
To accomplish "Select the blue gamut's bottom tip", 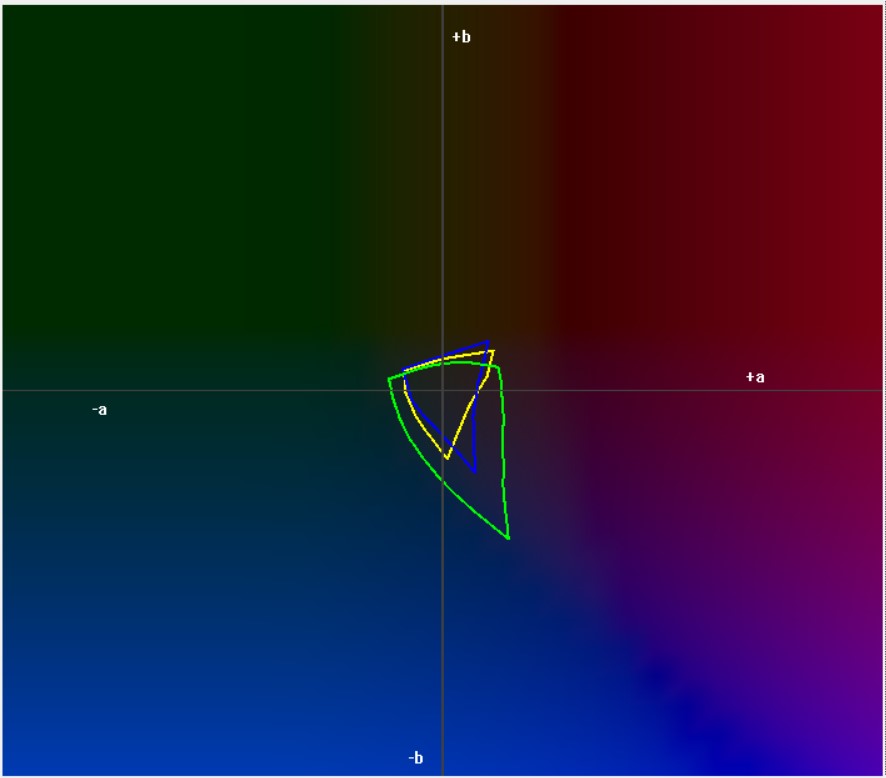I will click(475, 470).
